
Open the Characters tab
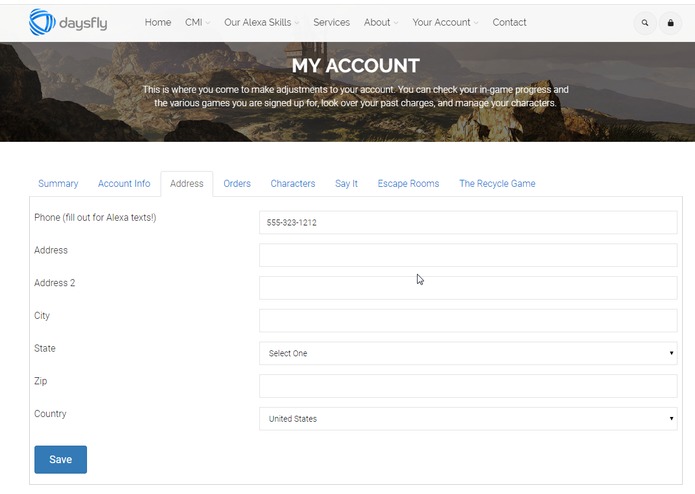point(293,183)
